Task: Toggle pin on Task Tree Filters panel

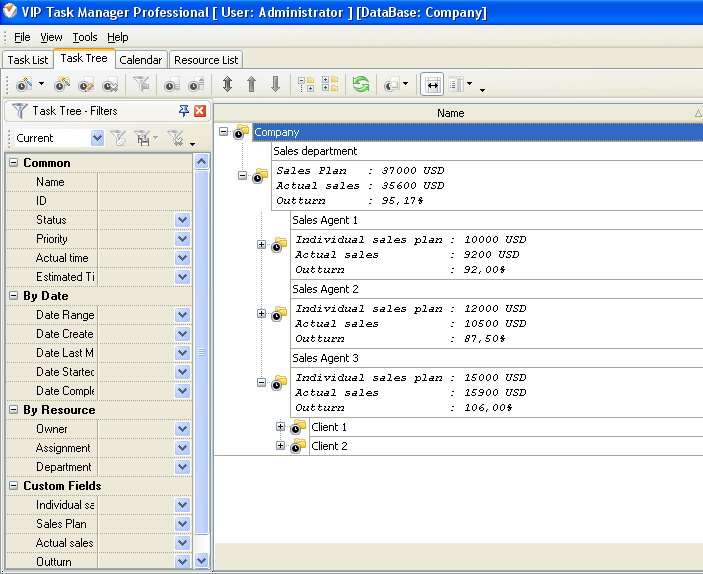Action: [x=183, y=111]
